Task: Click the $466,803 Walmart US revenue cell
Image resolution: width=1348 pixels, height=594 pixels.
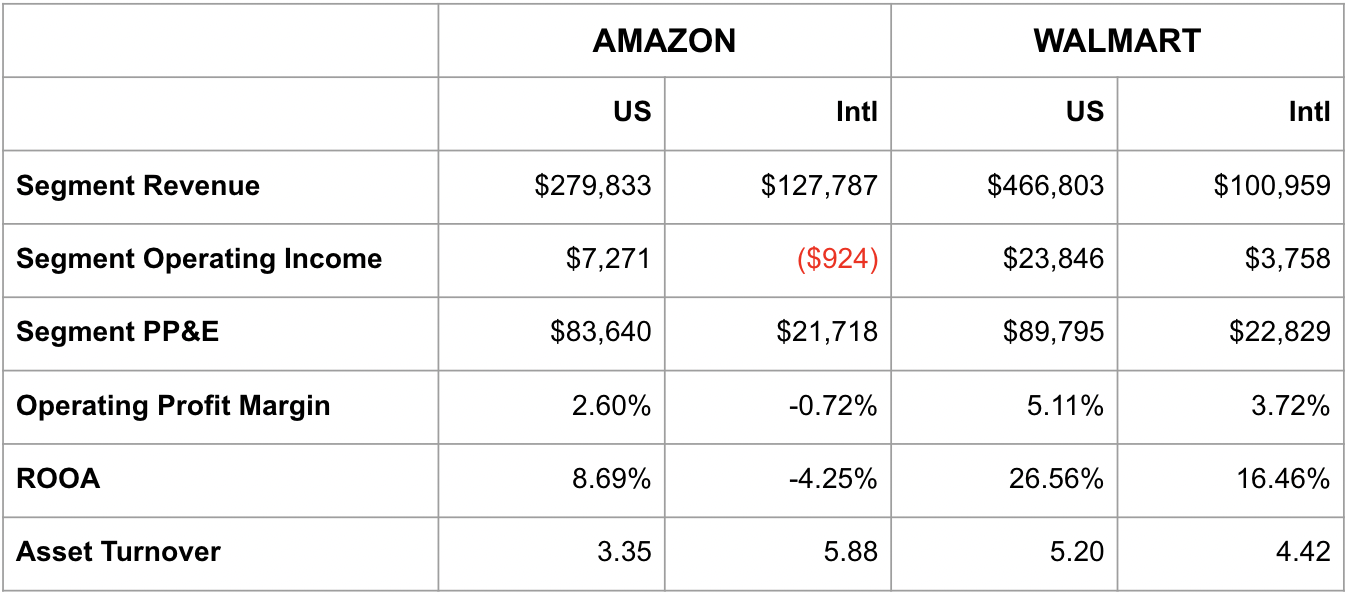Action: [1045, 186]
